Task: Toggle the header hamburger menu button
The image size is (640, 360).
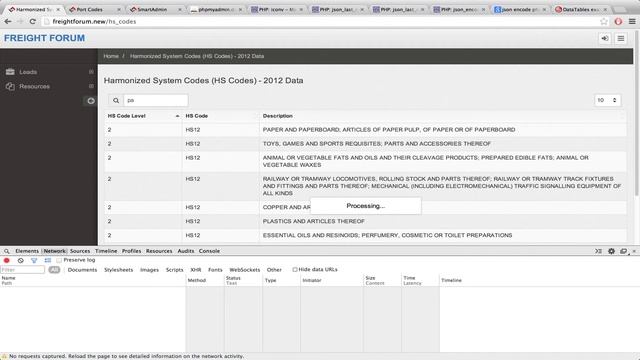Action: click(621, 38)
